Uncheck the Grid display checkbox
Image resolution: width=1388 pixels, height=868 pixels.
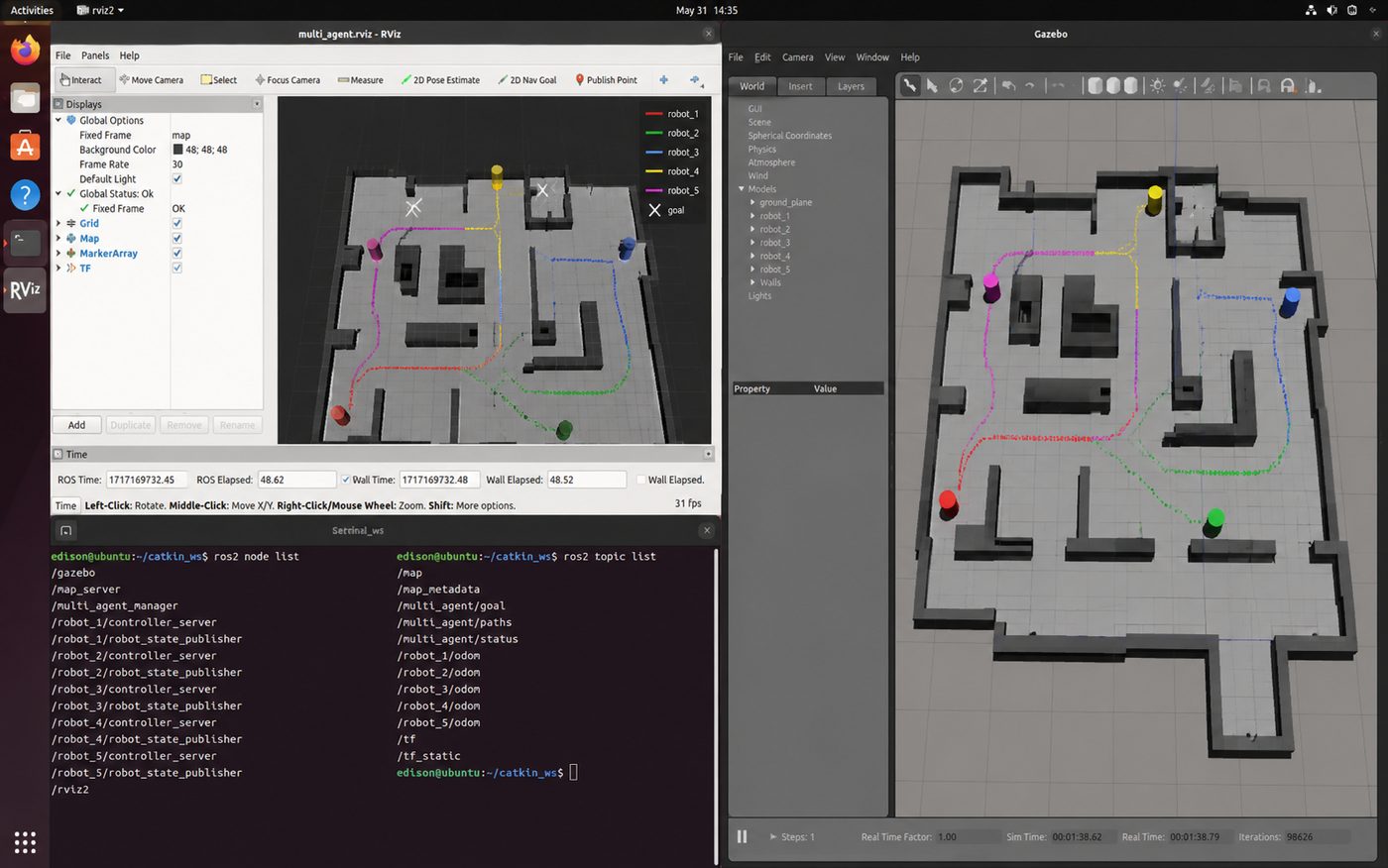[176, 224]
